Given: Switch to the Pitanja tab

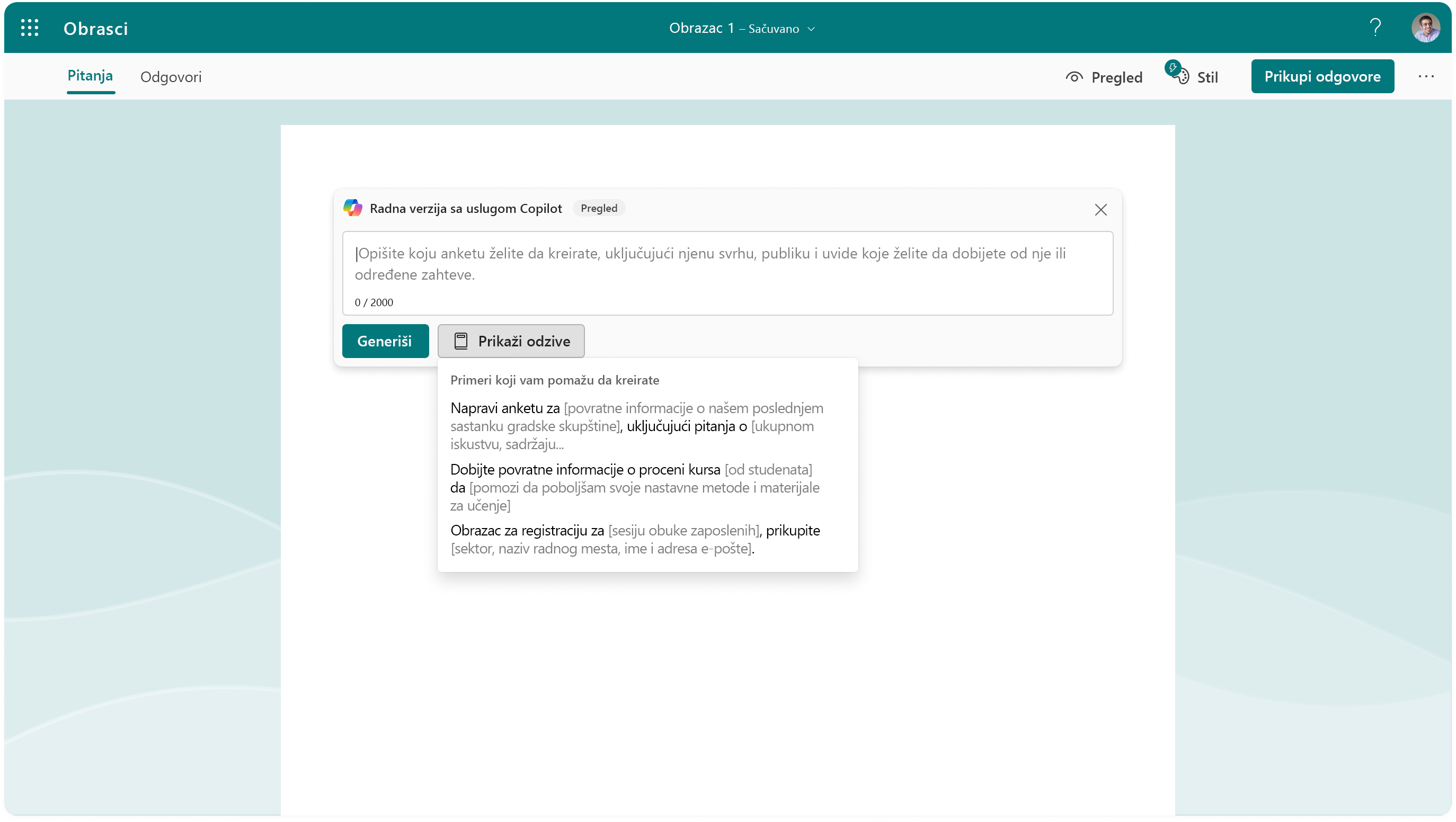Looking at the screenshot, I should tap(91, 76).
